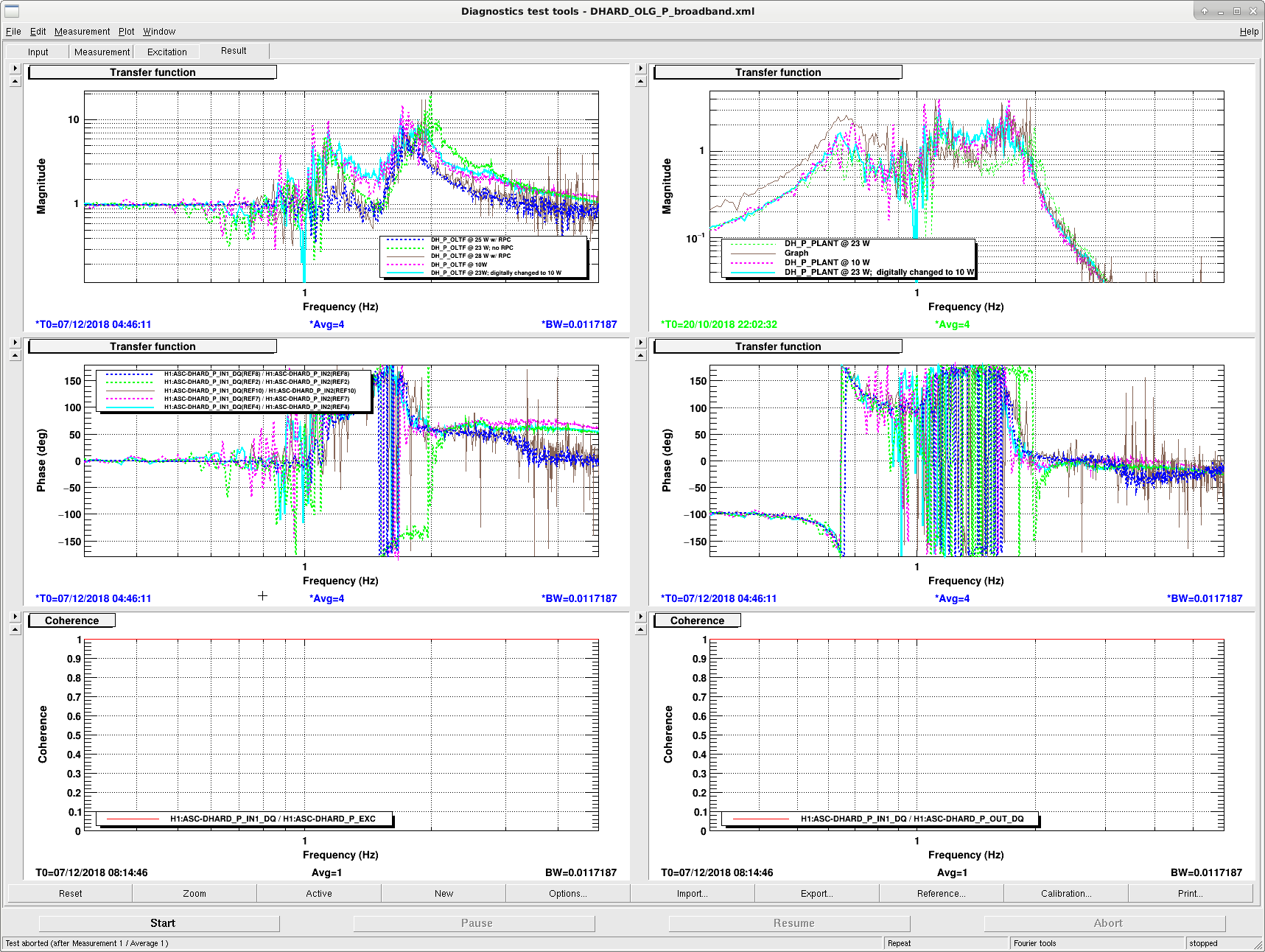
Task: Click up-arrow button beside DH_P_OLTF magnitude plot
Action: (x=15, y=81)
